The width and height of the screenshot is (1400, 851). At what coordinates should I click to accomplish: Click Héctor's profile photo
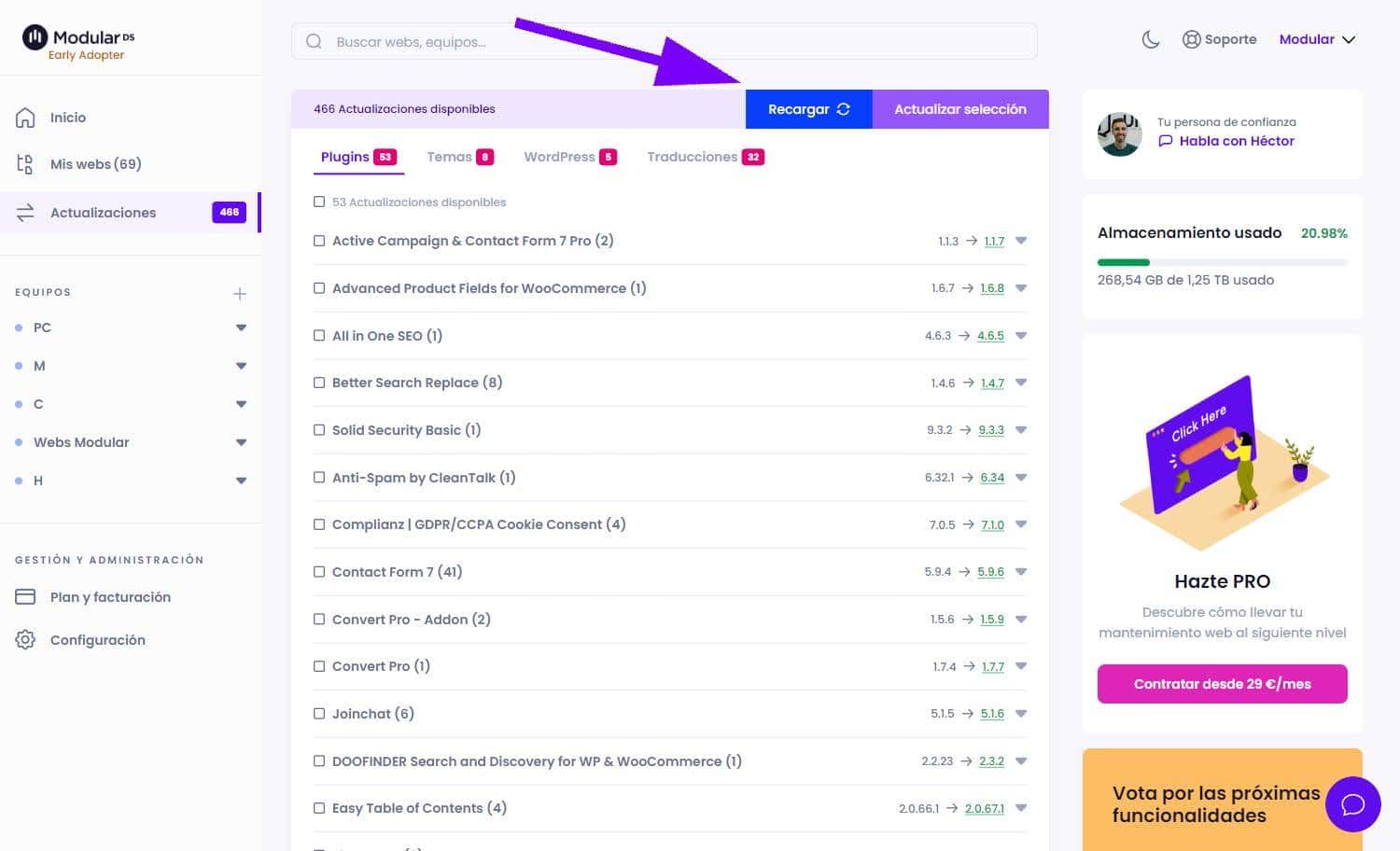point(1120,134)
